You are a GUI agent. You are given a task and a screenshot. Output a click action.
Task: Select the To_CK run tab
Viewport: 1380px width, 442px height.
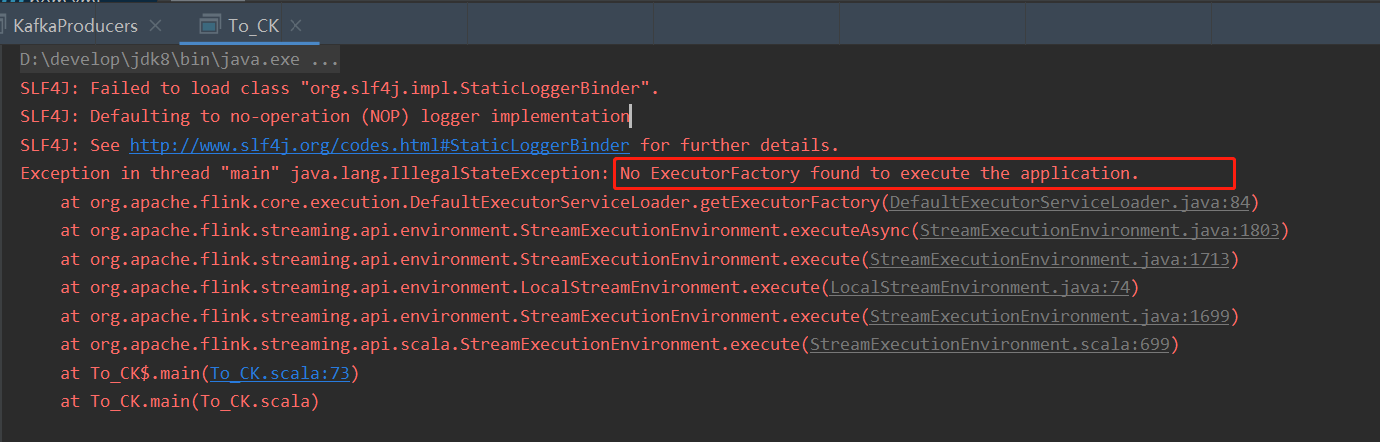click(253, 25)
